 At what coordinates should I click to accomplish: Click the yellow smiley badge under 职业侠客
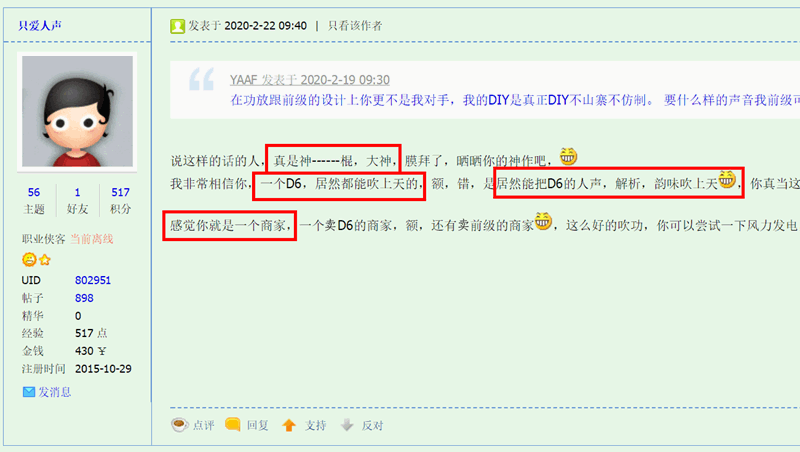(x=29, y=260)
